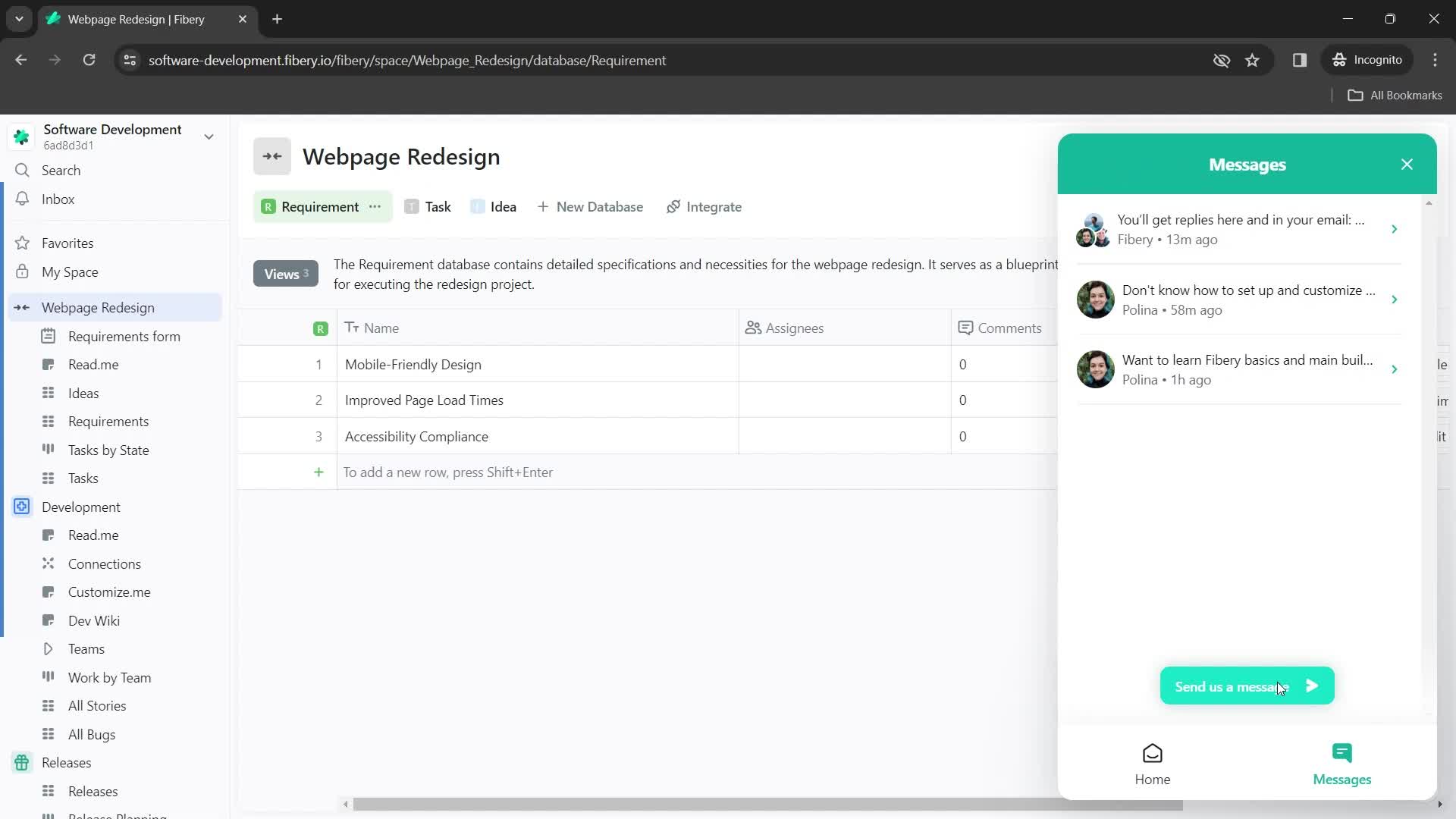Click the address bar URL
Image resolution: width=1456 pixels, height=819 pixels.
[407, 61]
